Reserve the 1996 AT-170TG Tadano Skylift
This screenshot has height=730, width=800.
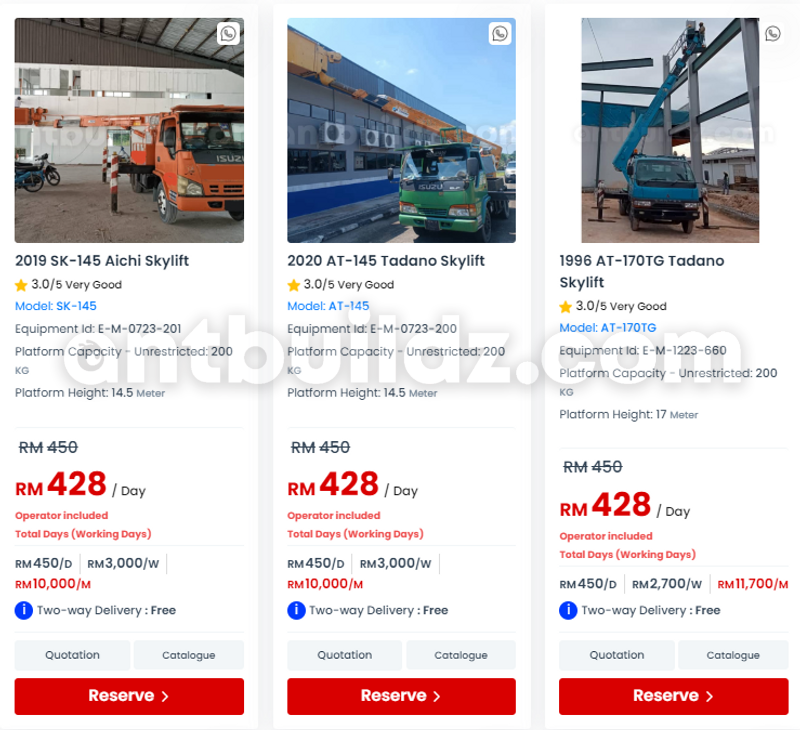coord(673,696)
